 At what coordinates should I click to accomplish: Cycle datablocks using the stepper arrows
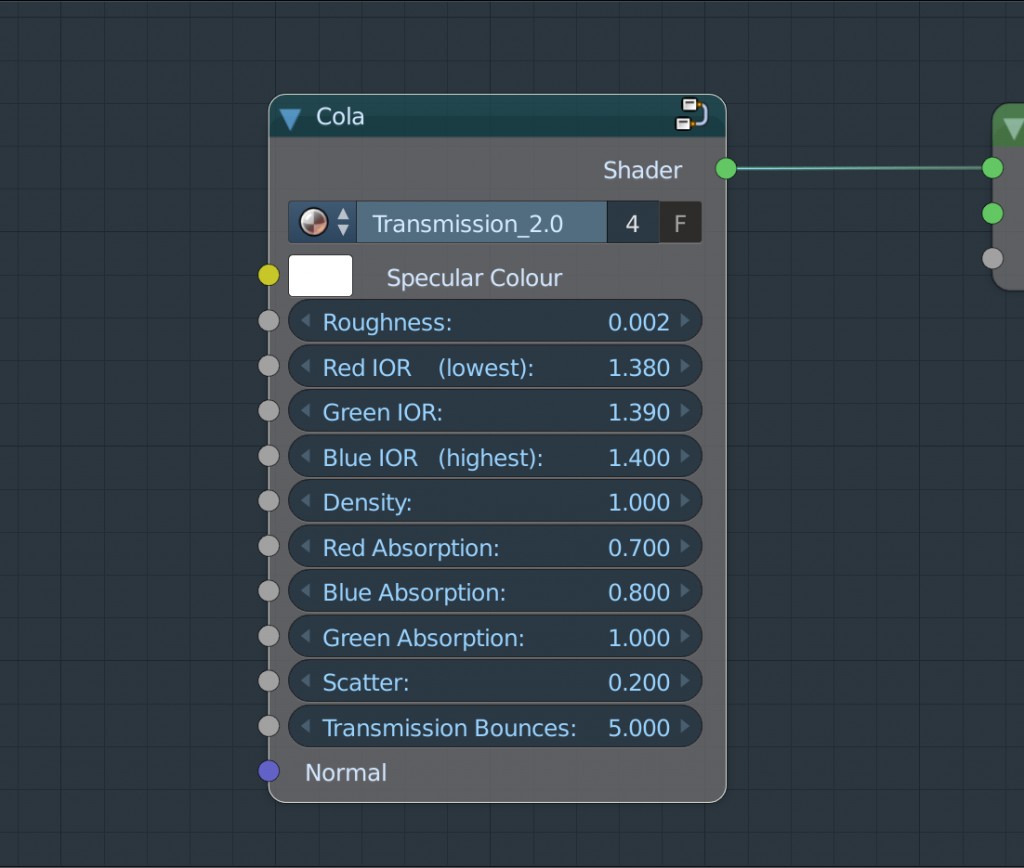pyautogui.click(x=344, y=222)
